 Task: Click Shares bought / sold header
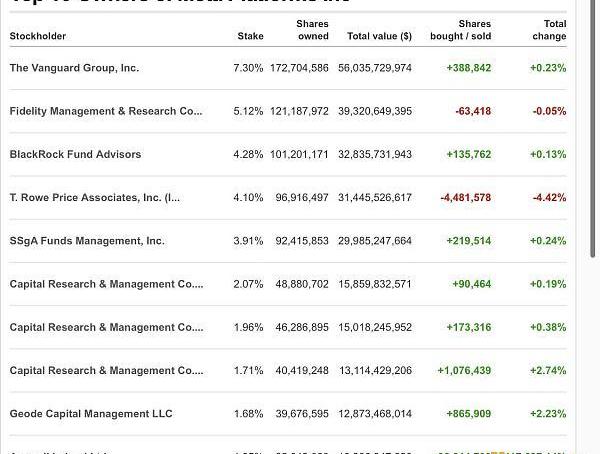pyautogui.click(x=460, y=30)
